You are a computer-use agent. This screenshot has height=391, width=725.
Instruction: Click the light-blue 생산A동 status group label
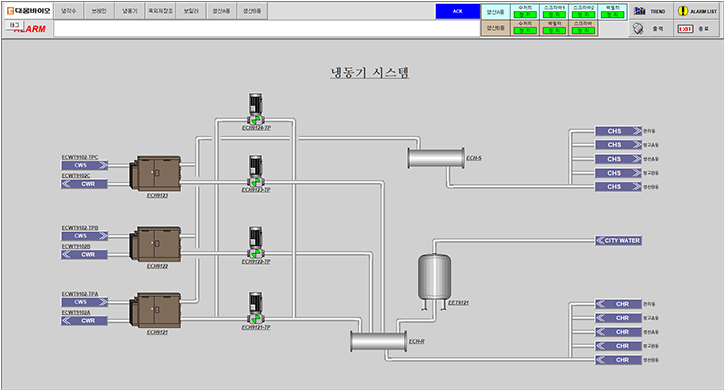click(x=496, y=12)
